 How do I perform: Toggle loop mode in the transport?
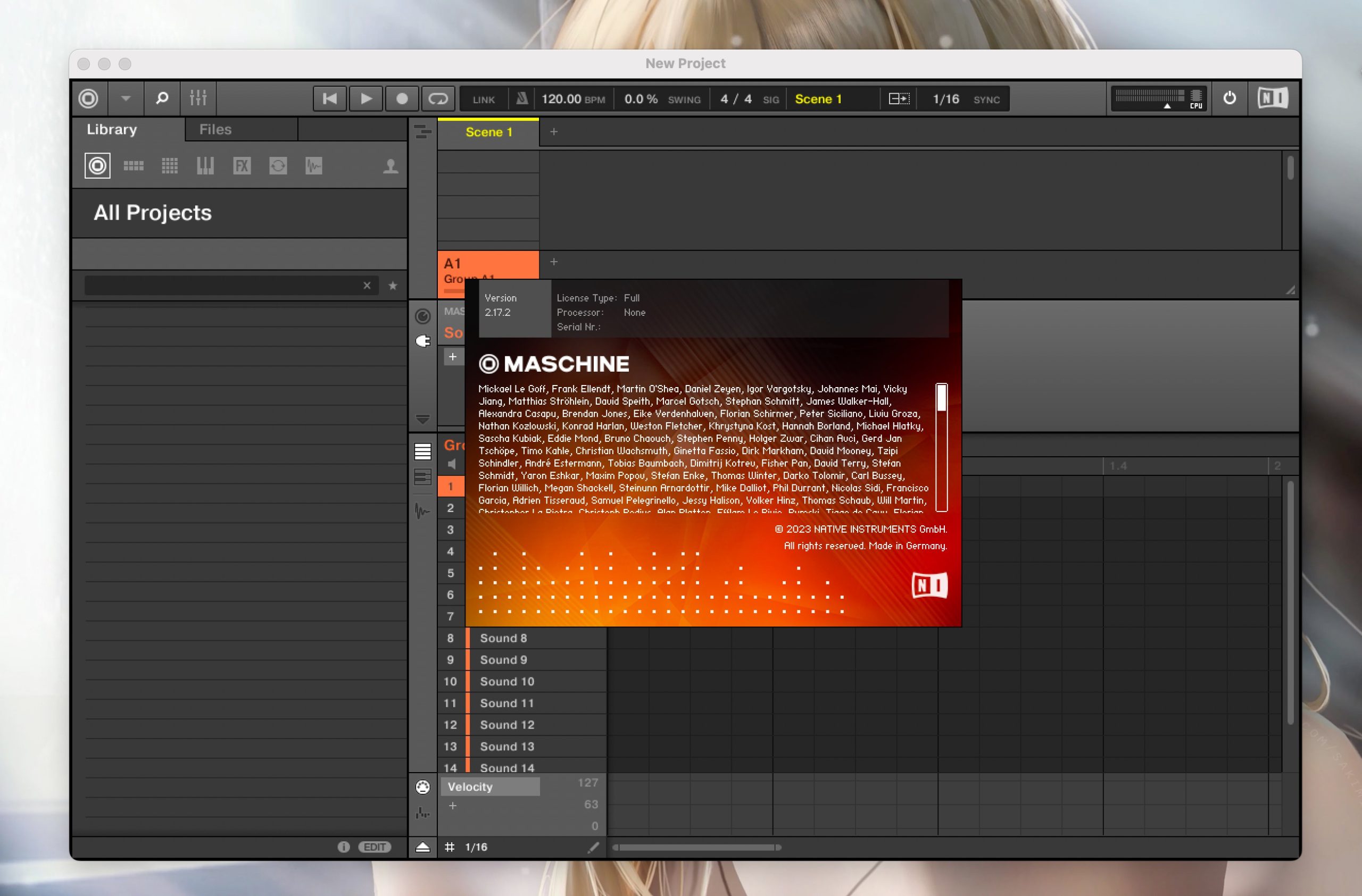click(438, 99)
